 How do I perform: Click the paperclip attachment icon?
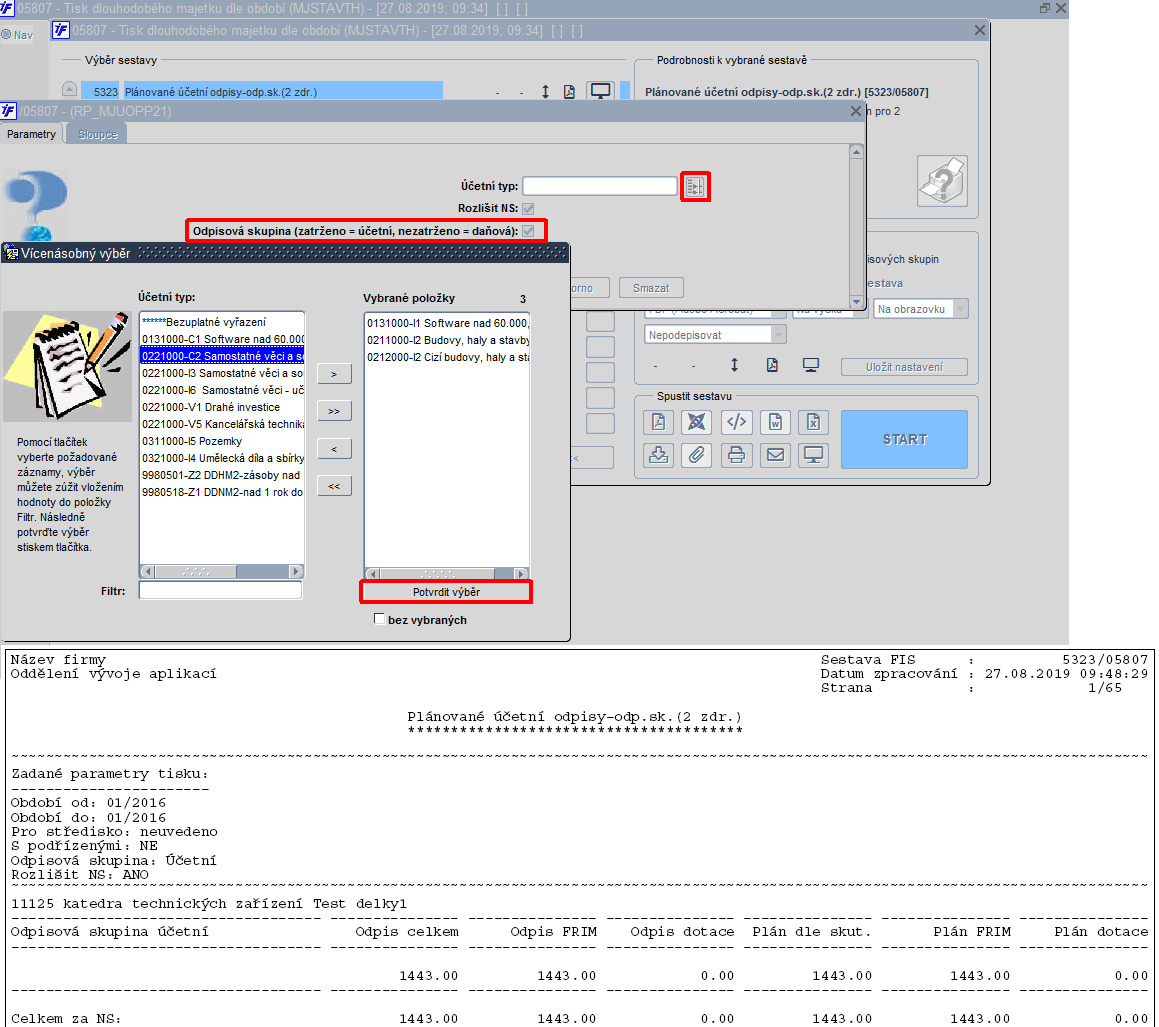[696, 455]
